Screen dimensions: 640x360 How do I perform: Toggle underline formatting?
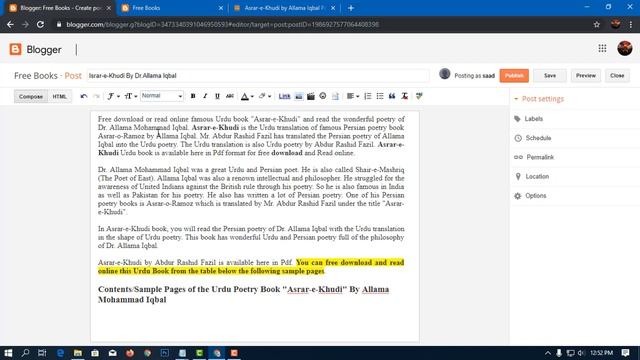pos(217,96)
